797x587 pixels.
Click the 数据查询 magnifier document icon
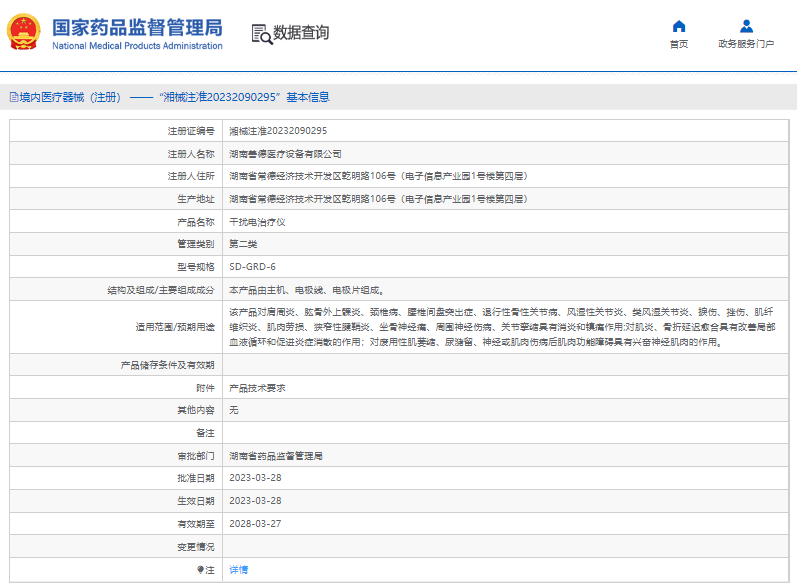260,33
